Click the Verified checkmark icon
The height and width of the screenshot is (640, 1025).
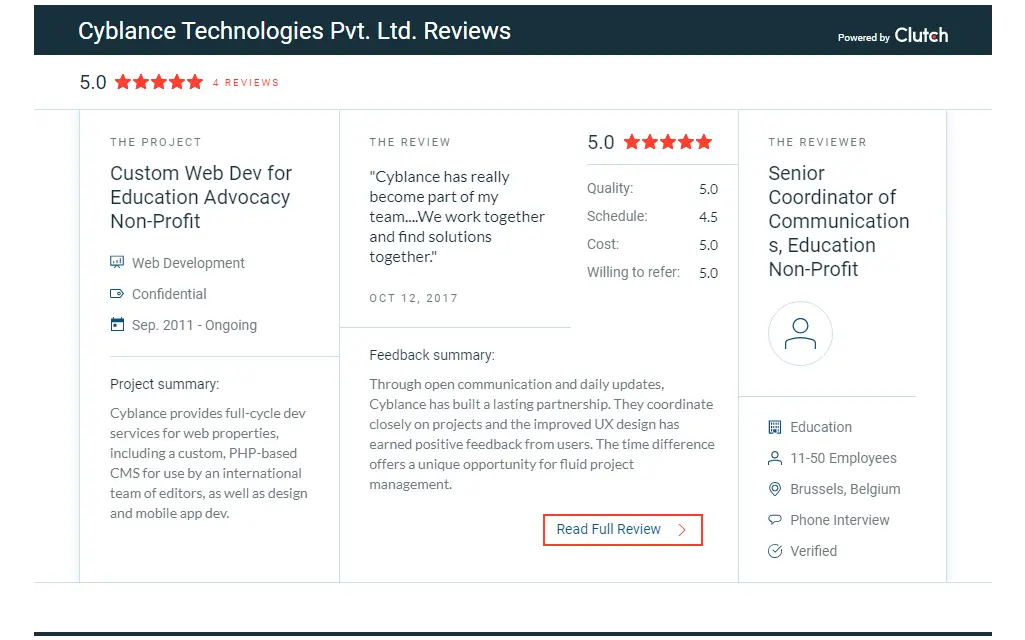775,551
